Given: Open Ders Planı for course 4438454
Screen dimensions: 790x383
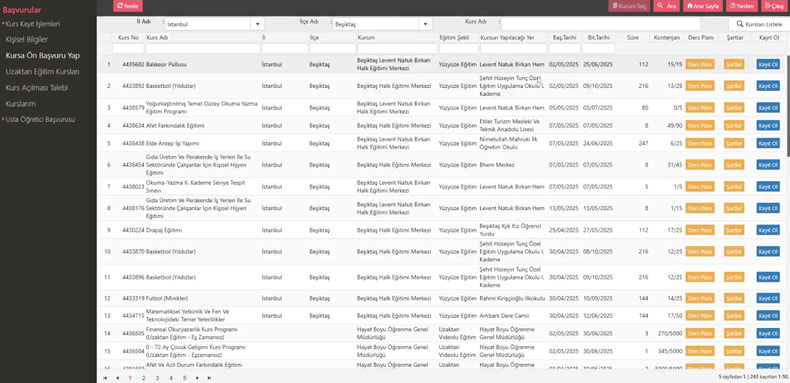Looking at the screenshot, I should 700,165.
